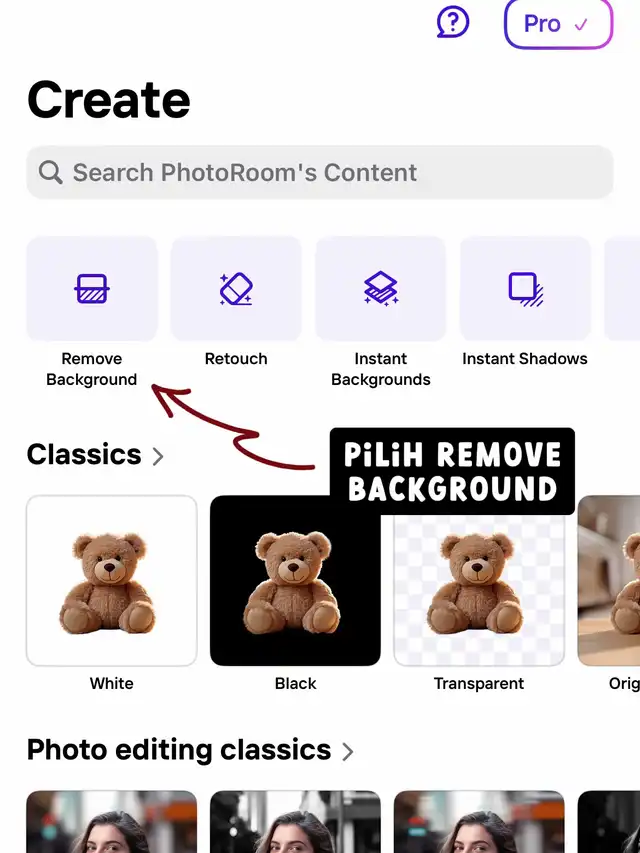
Task: Click the Remove Background tool icon
Action: click(x=92, y=288)
